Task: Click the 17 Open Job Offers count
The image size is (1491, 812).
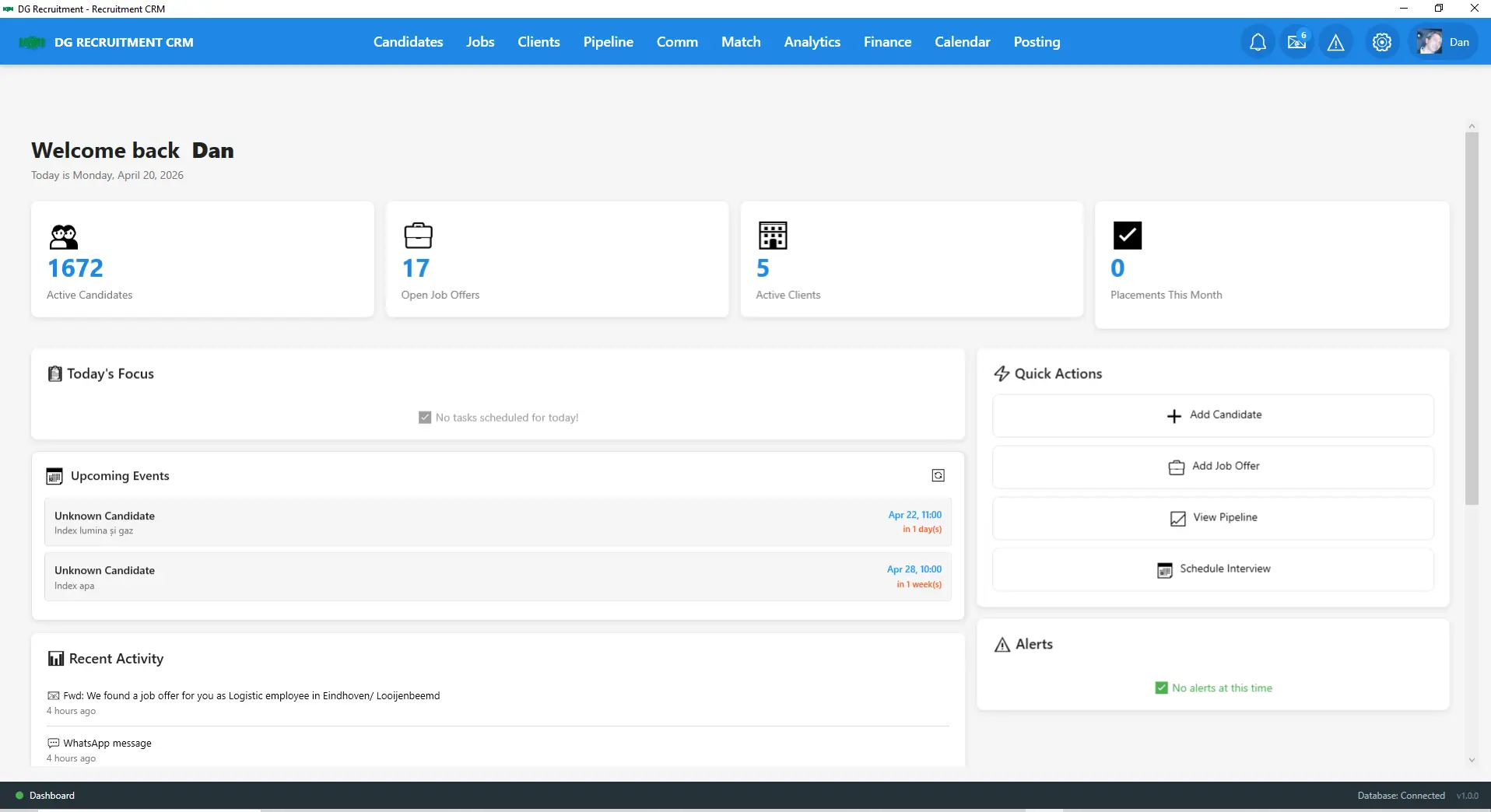Action: pos(416,268)
